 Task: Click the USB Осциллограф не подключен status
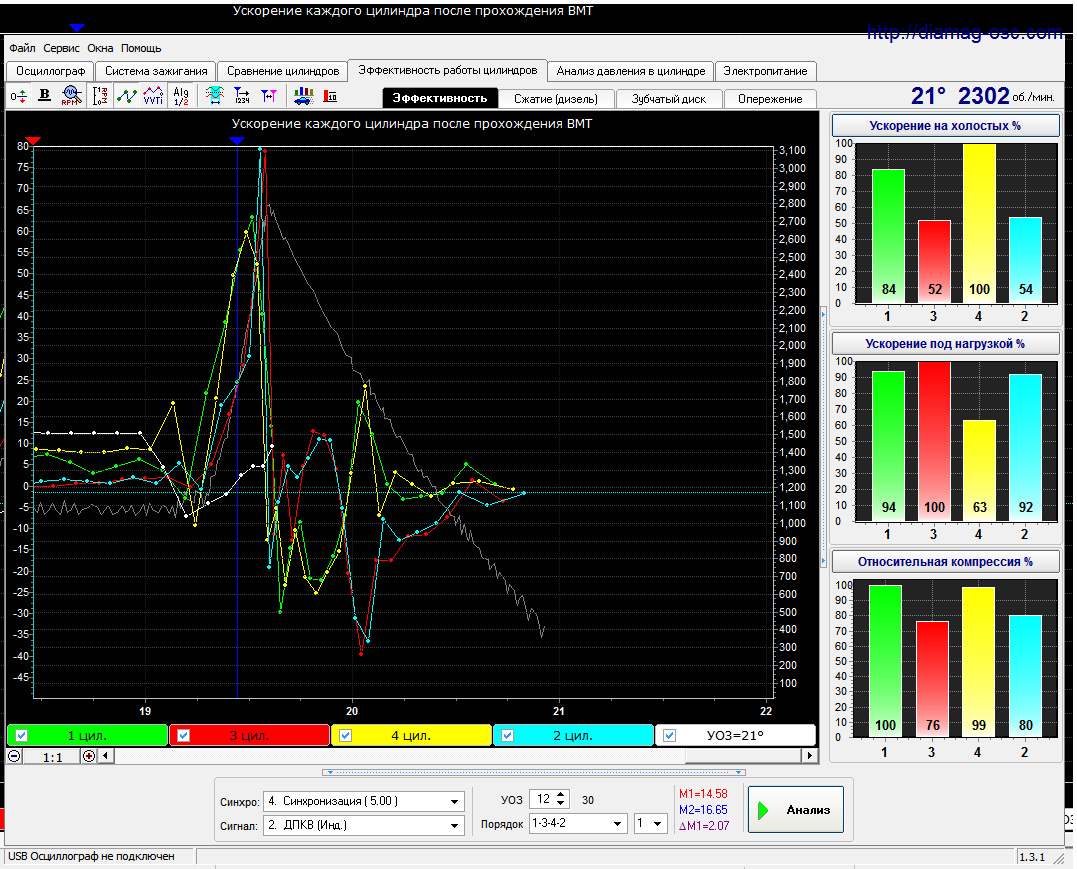[x=91, y=856]
